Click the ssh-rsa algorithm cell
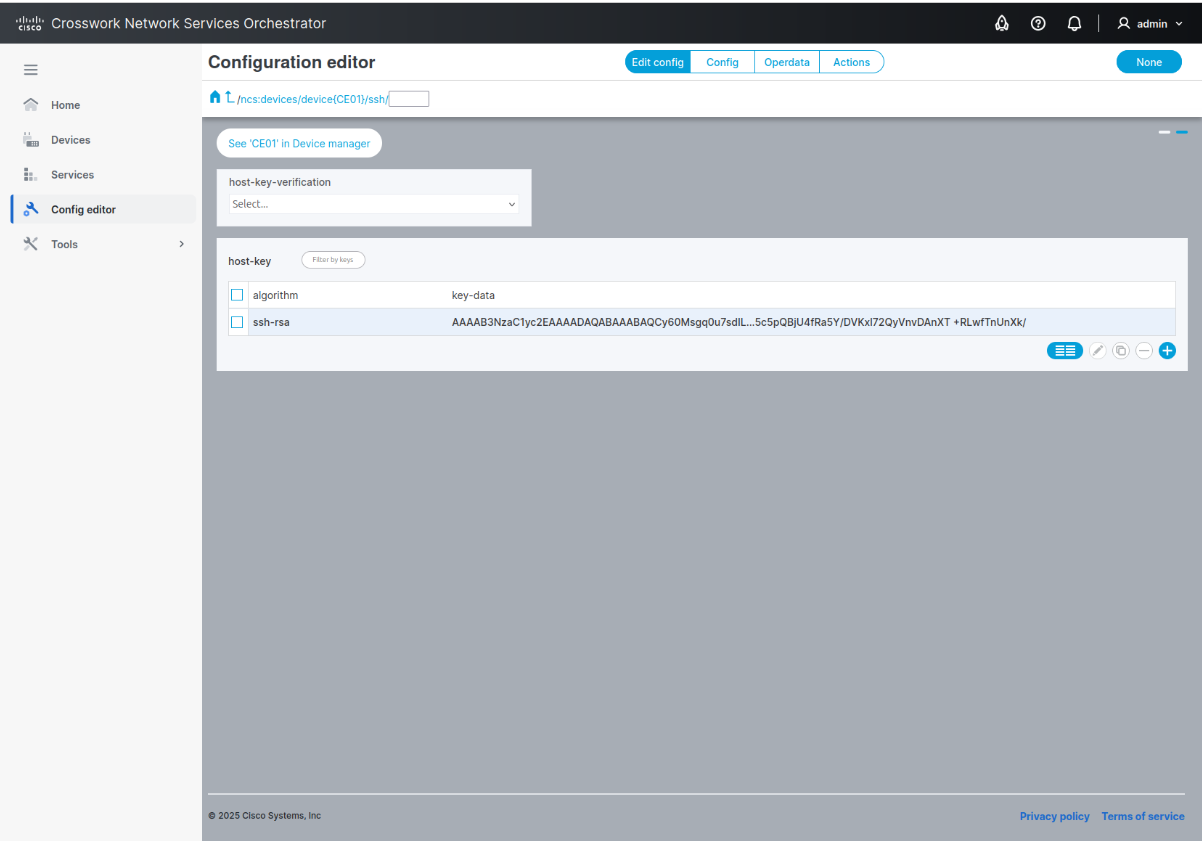 271,322
